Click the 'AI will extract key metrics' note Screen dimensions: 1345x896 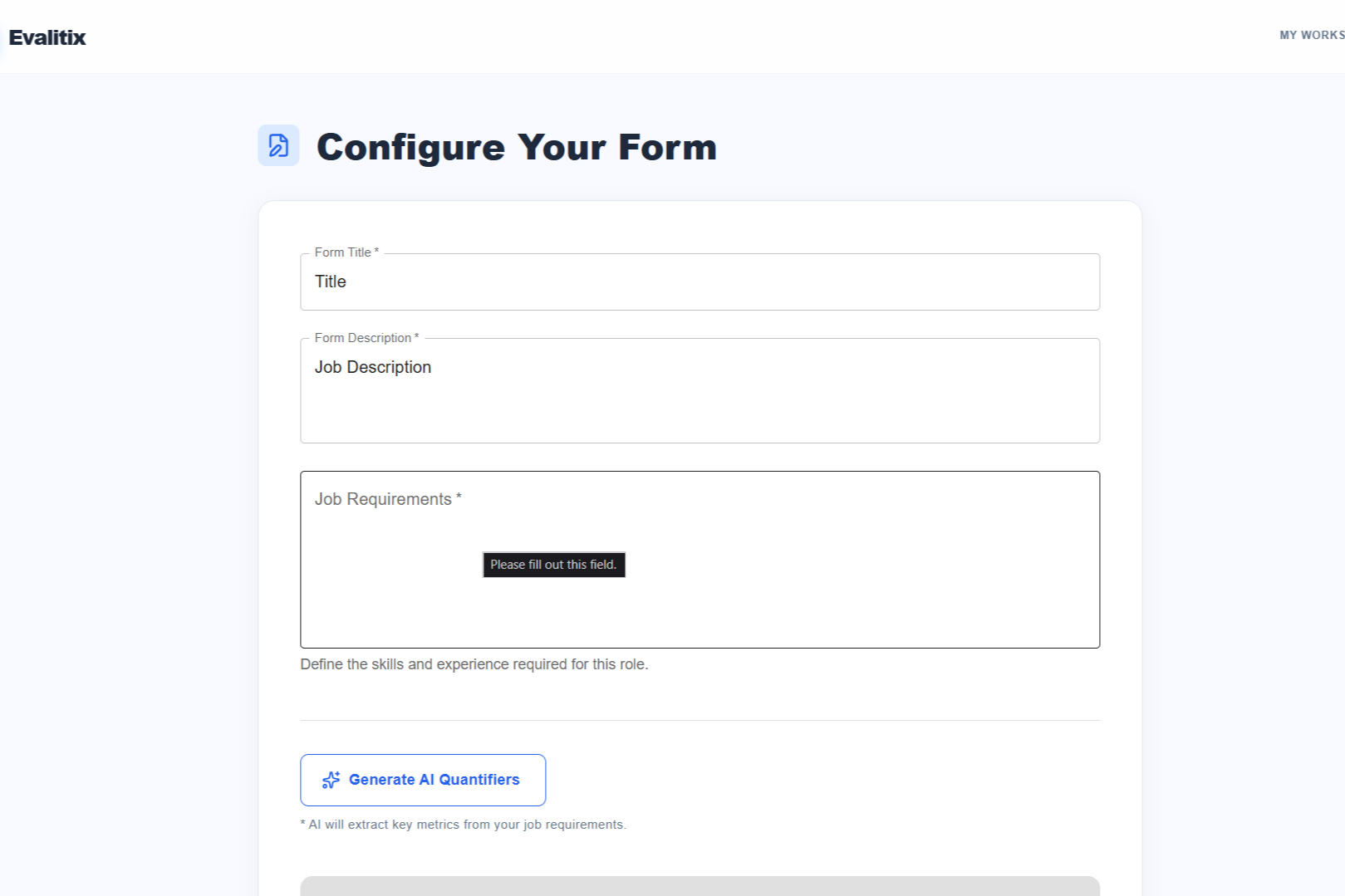coord(464,825)
